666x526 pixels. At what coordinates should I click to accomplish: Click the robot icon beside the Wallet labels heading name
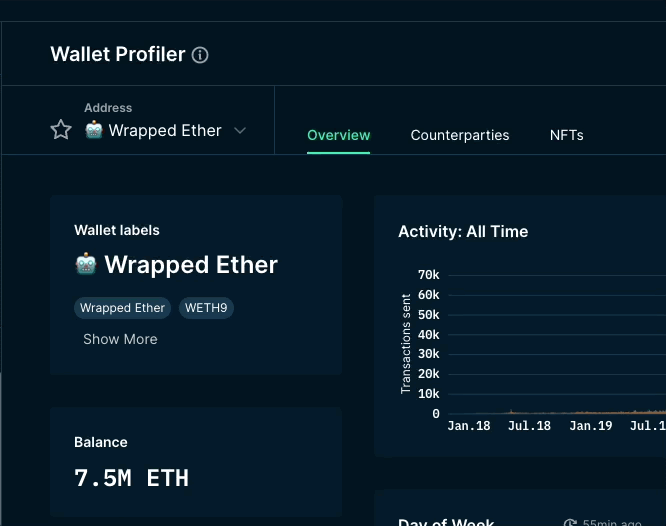click(x=86, y=264)
